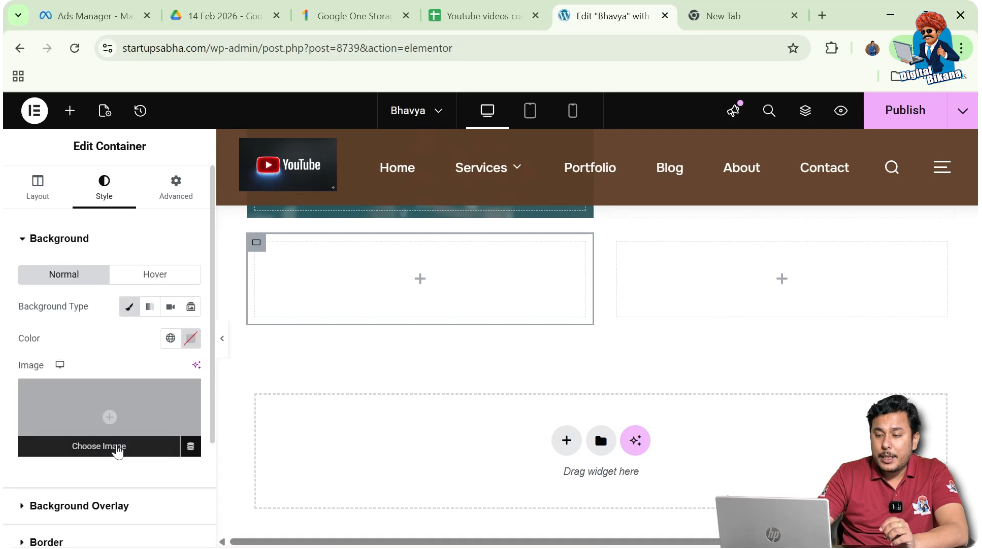The height and width of the screenshot is (549, 982).
Task: Switch to the Layout tab
Action: coord(37,187)
